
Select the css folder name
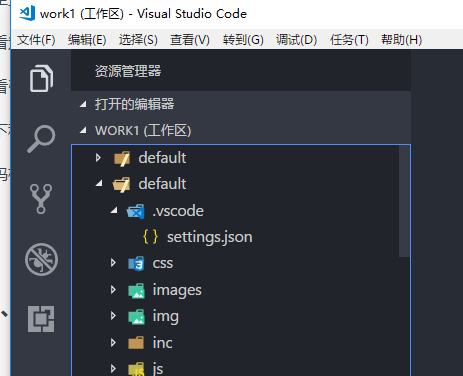pos(163,264)
